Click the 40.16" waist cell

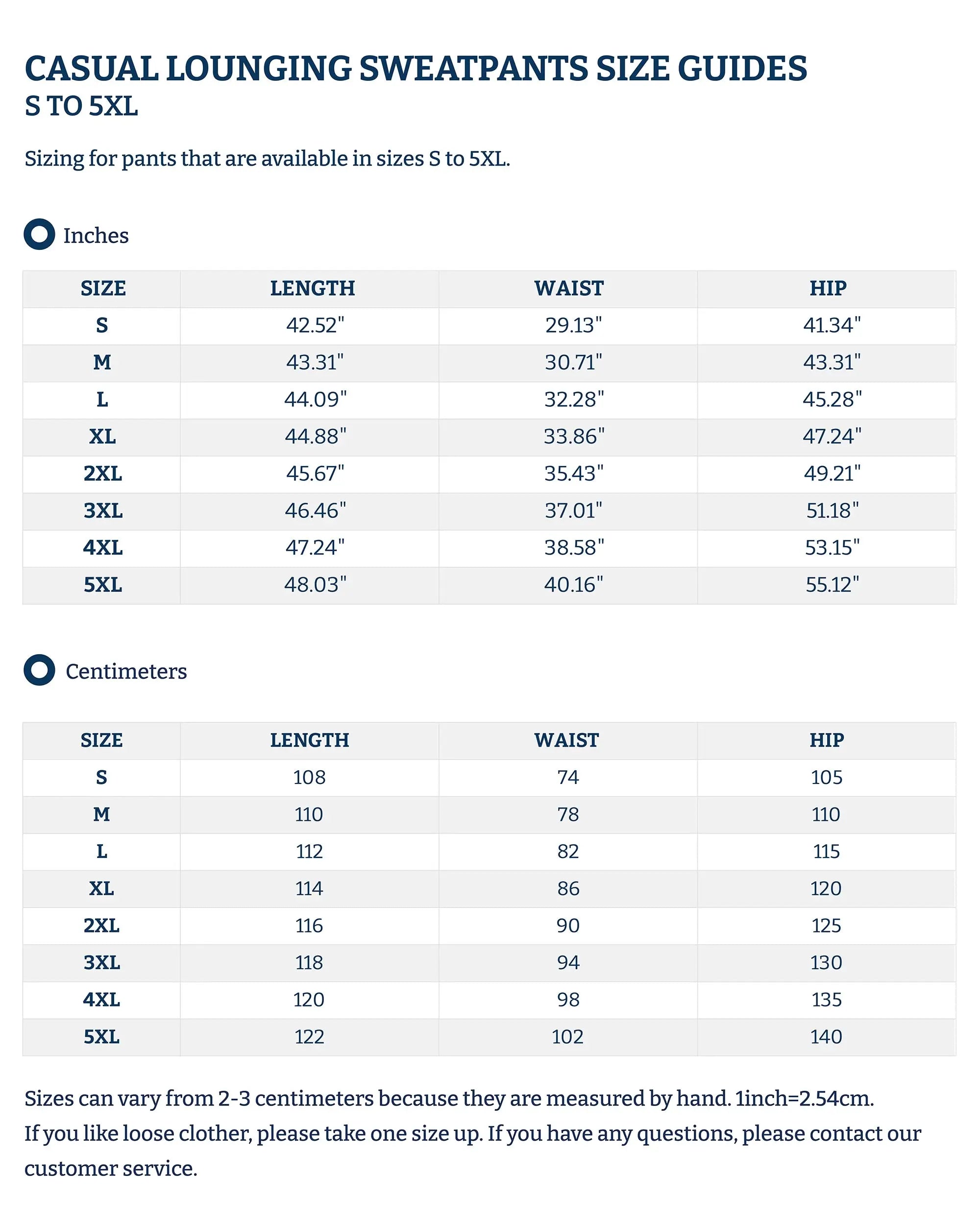[x=573, y=584]
